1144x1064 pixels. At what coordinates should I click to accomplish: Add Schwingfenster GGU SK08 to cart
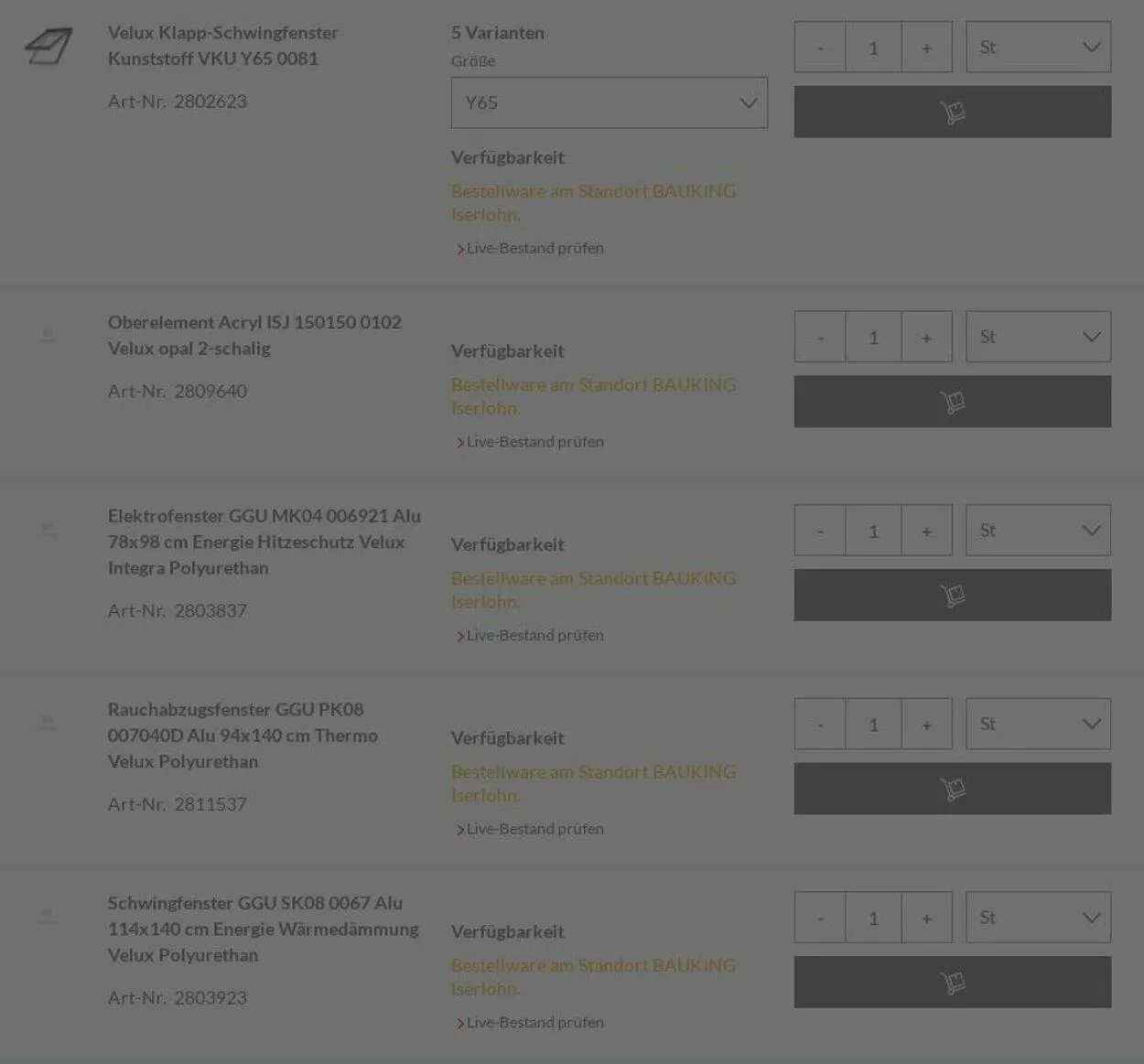click(952, 983)
